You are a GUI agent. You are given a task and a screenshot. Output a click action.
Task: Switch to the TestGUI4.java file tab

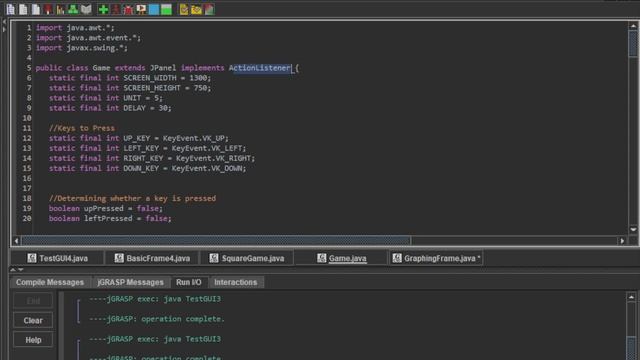[x=58, y=258]
